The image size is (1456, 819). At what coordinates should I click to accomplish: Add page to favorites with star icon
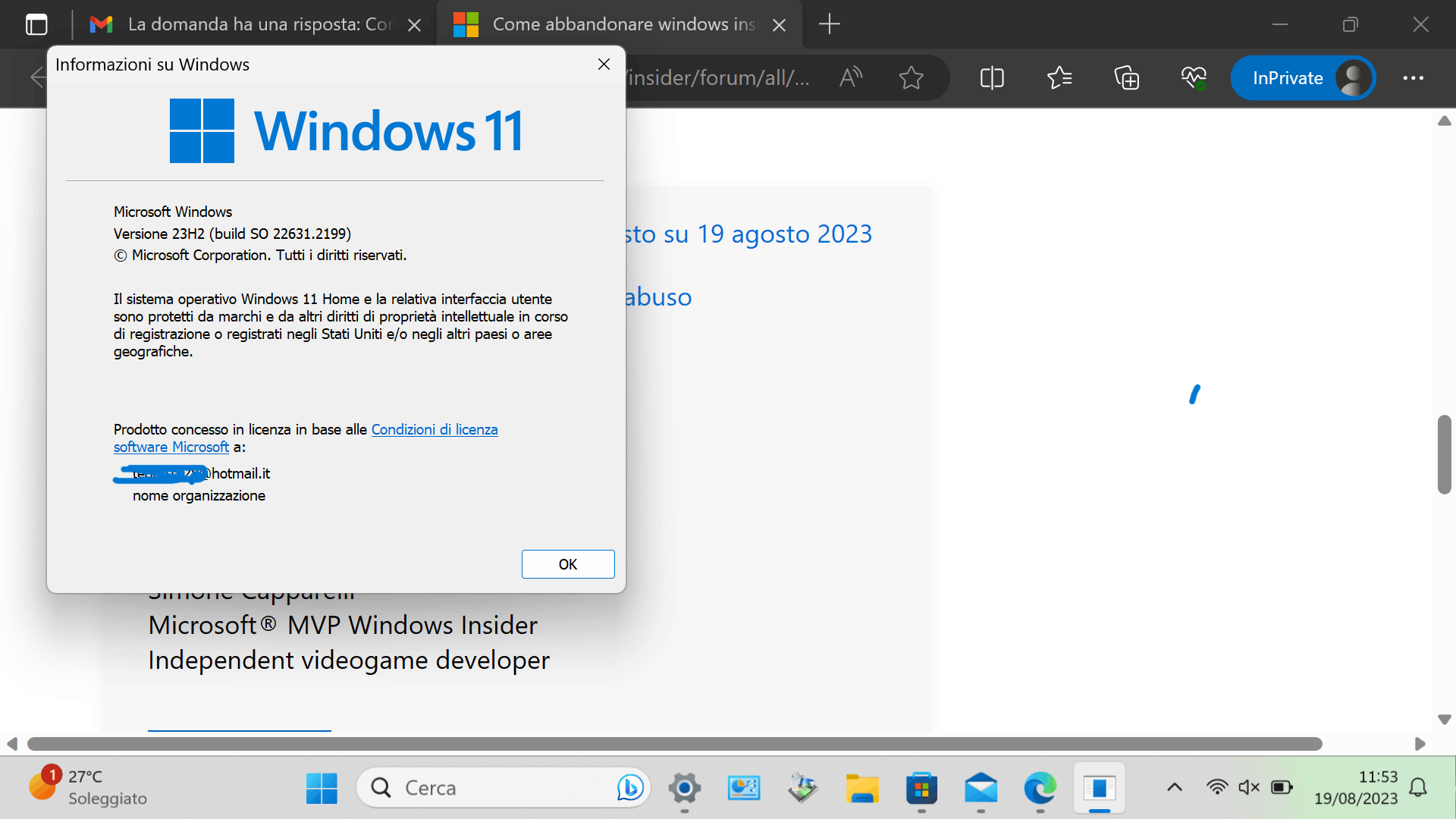coord(911,77)
